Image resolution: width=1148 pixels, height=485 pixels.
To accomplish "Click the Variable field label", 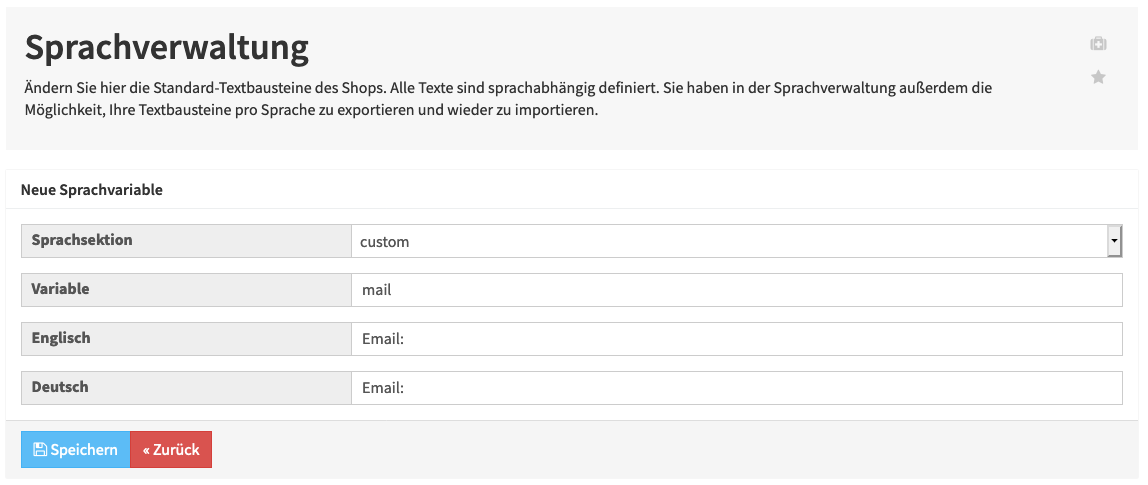I will tap(60, 289).
